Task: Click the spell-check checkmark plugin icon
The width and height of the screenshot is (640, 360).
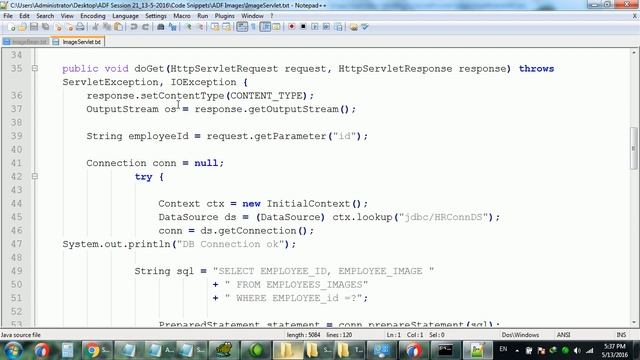Action: (364, 27)
